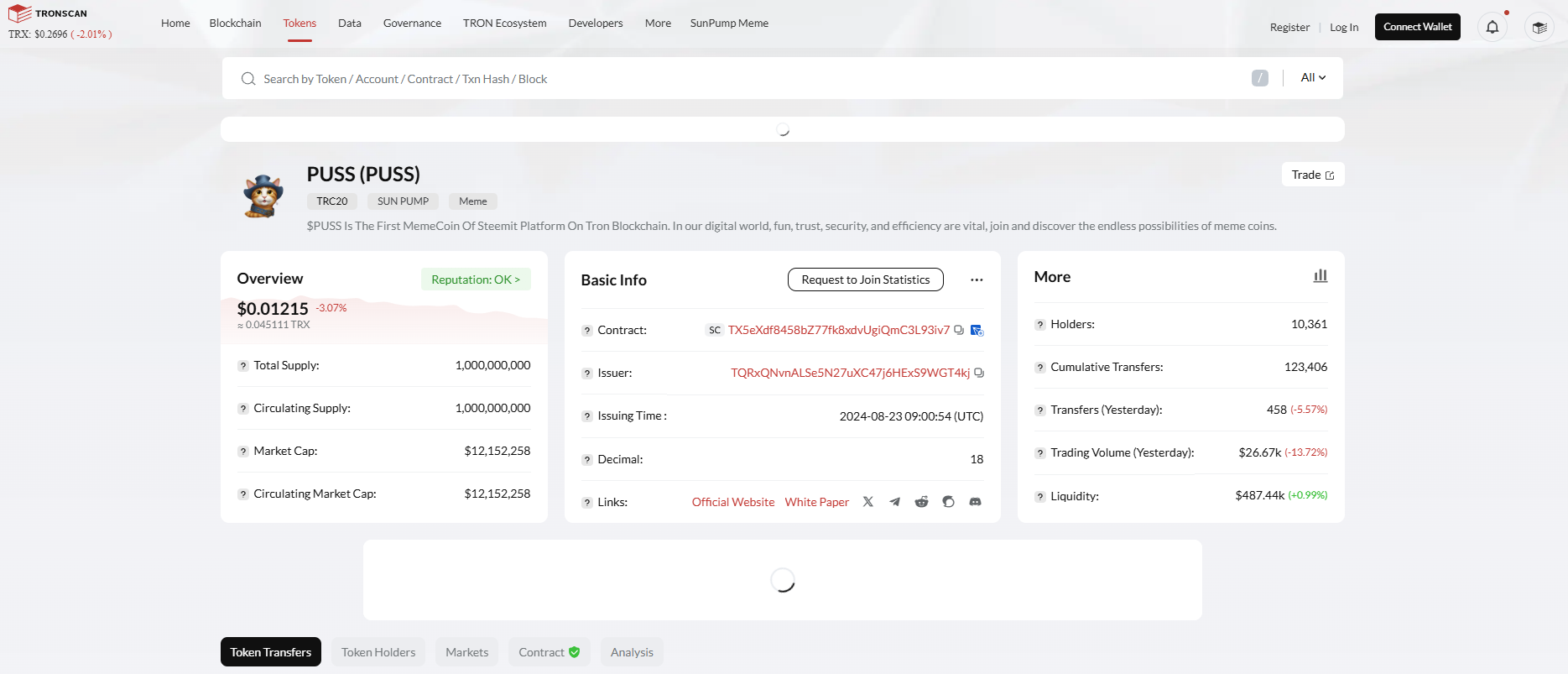The height and width of the screenshot is (674, 1568).
Task: Click help icon next to Contract in Basic Info
Action: 587,331
